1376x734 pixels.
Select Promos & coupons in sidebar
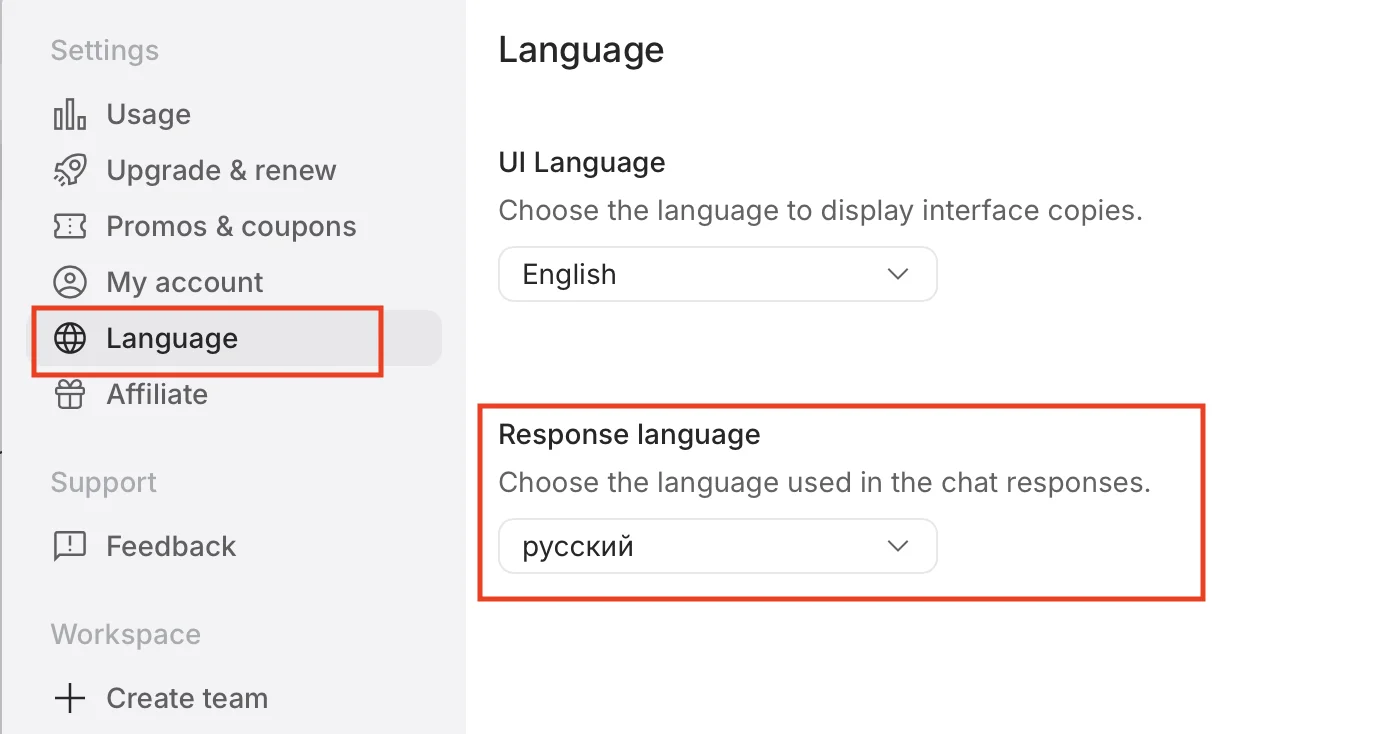231,227
